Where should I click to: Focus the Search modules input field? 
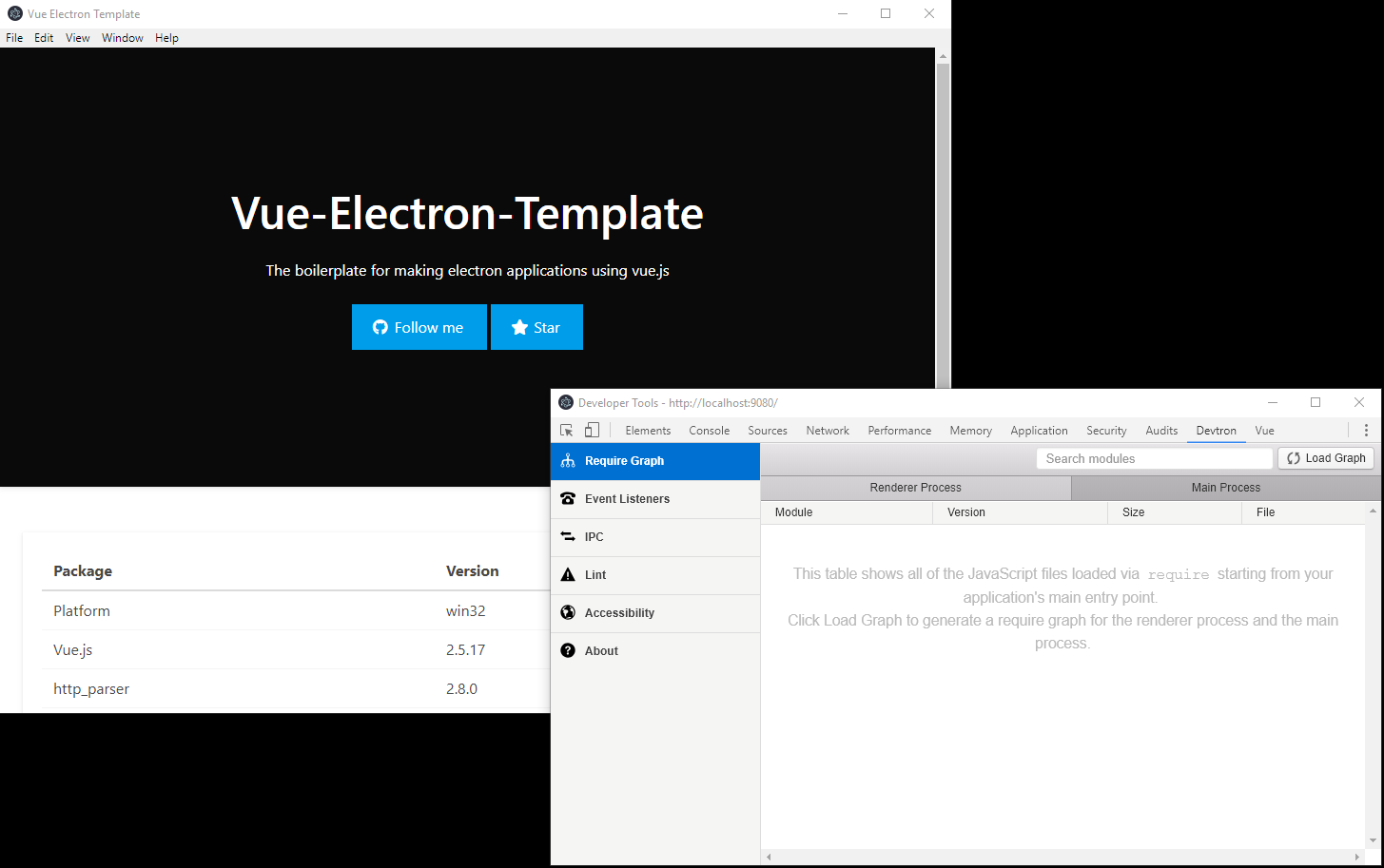[x=1155, y=458]
